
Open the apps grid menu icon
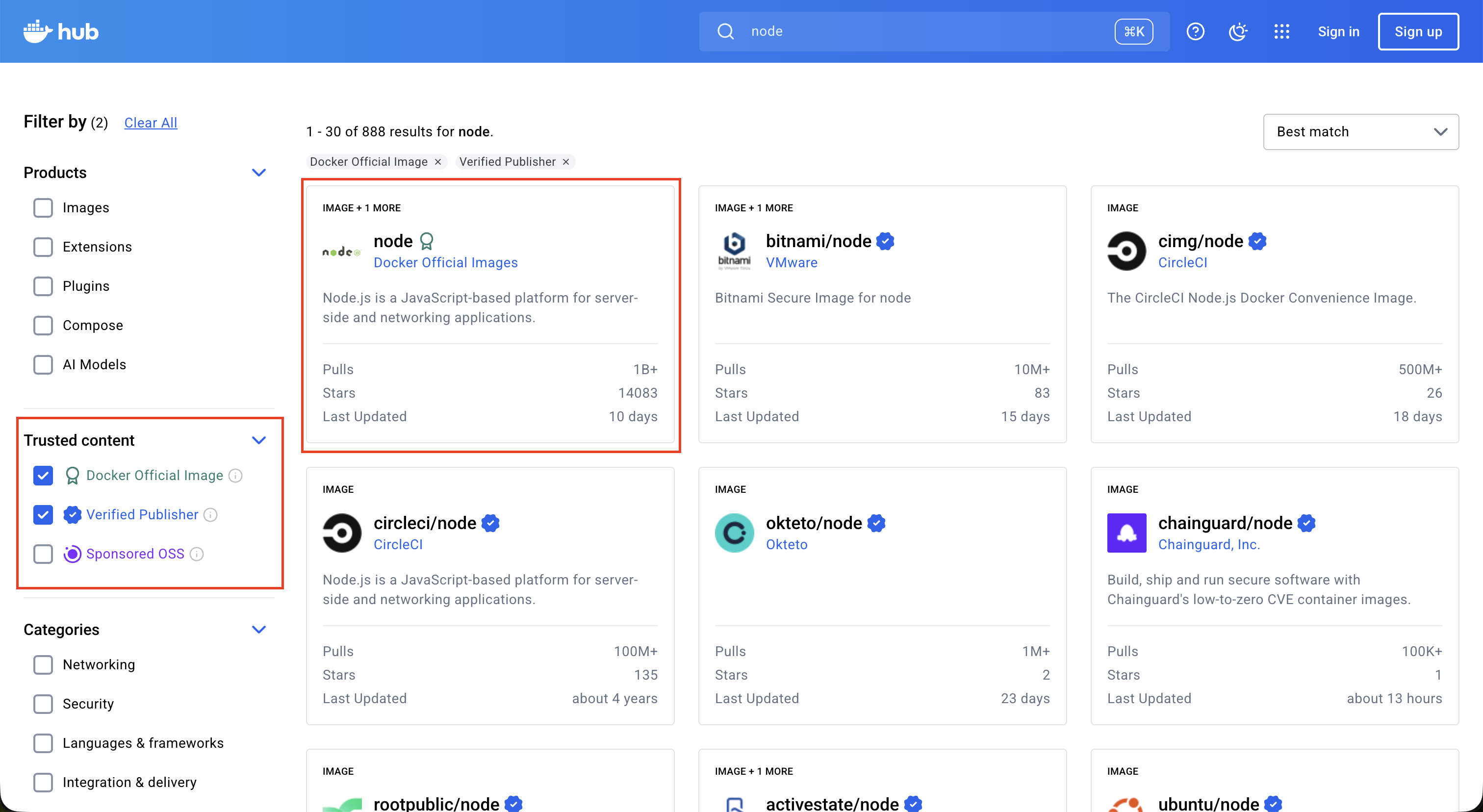click(x=1281, y=32)
